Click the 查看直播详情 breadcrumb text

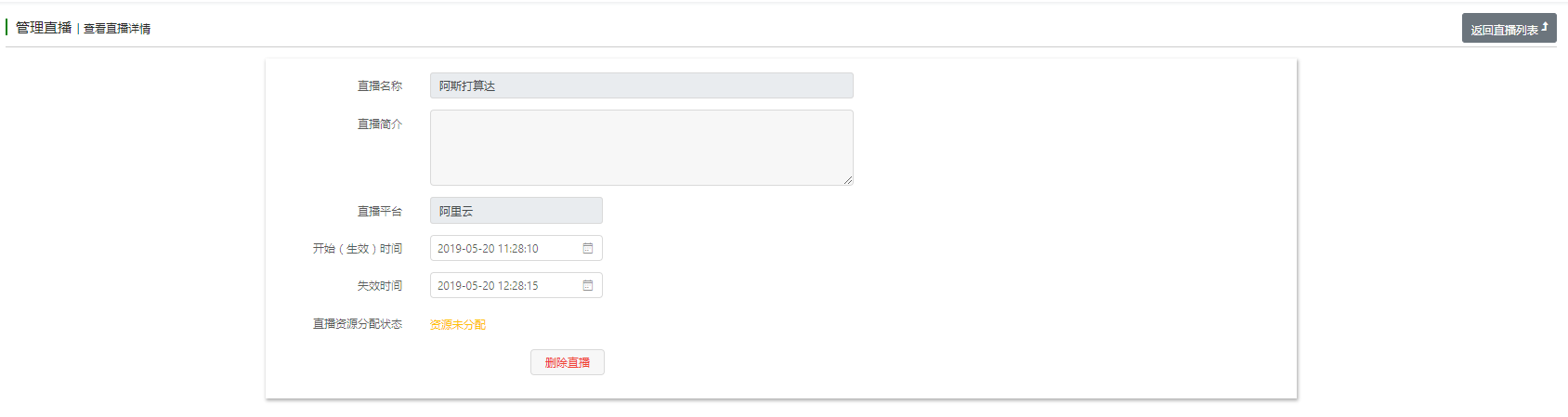[x=117, y=29]
